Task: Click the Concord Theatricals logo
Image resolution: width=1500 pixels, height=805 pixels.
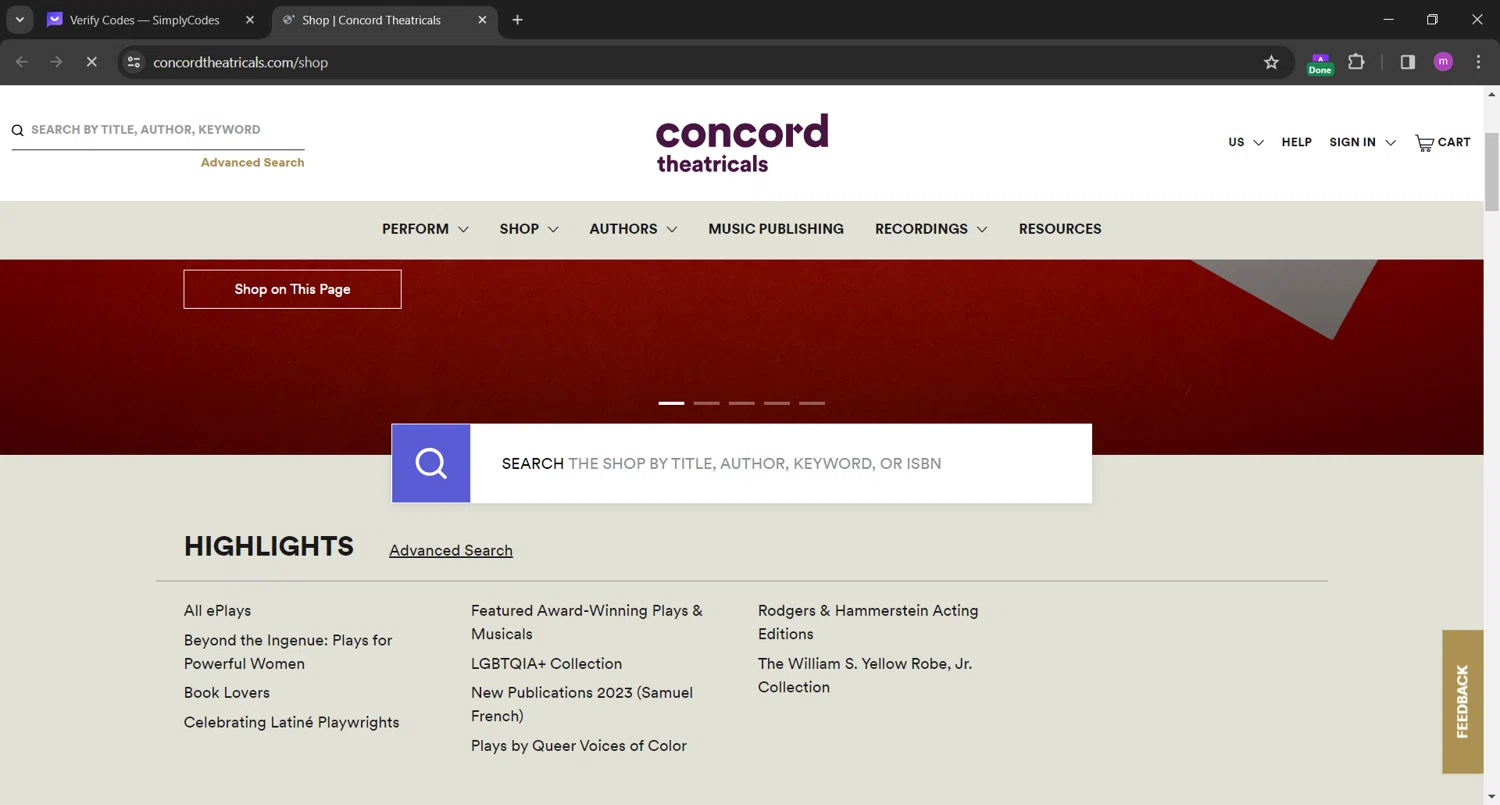Action: [742, 143]
